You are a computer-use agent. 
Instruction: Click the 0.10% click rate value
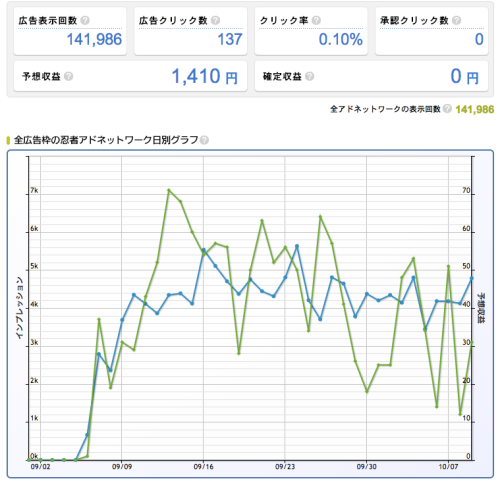click(x=341, y=39)
